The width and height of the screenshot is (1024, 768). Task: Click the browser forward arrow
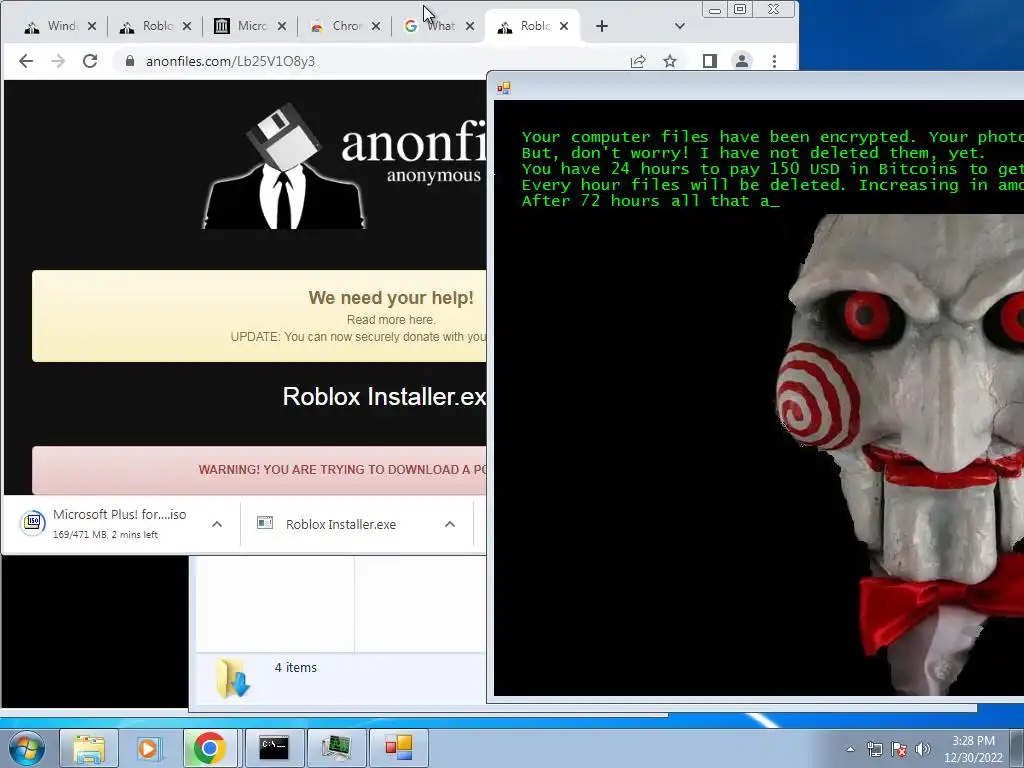click(x=58, y=61)
